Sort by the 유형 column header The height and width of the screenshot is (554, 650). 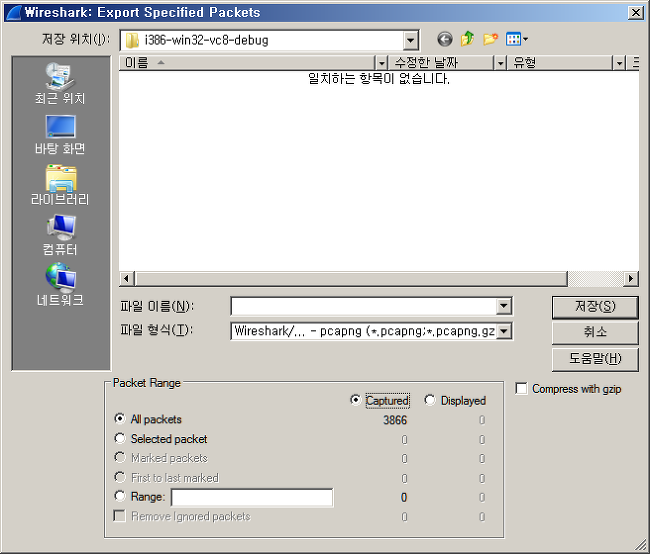[560, 63]
